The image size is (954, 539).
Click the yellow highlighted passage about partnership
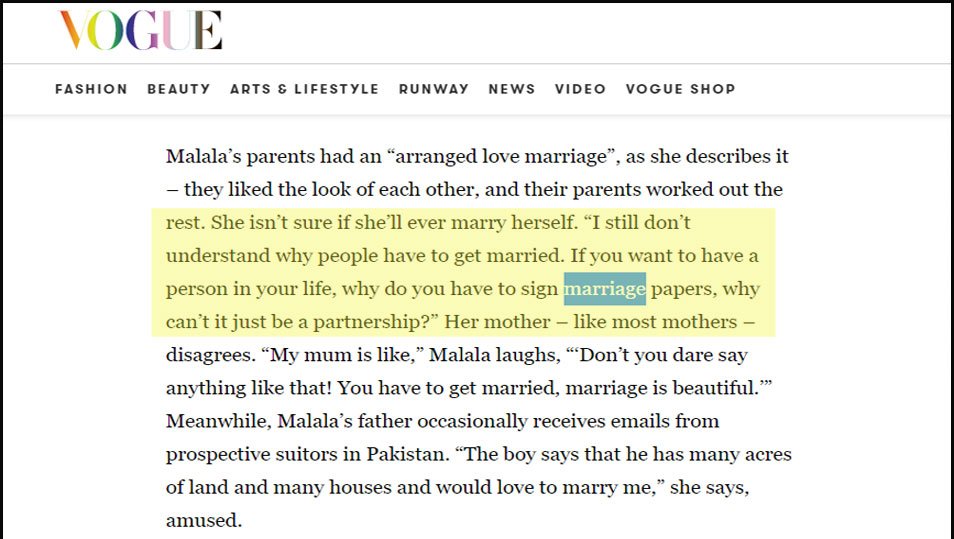[464, 272]
